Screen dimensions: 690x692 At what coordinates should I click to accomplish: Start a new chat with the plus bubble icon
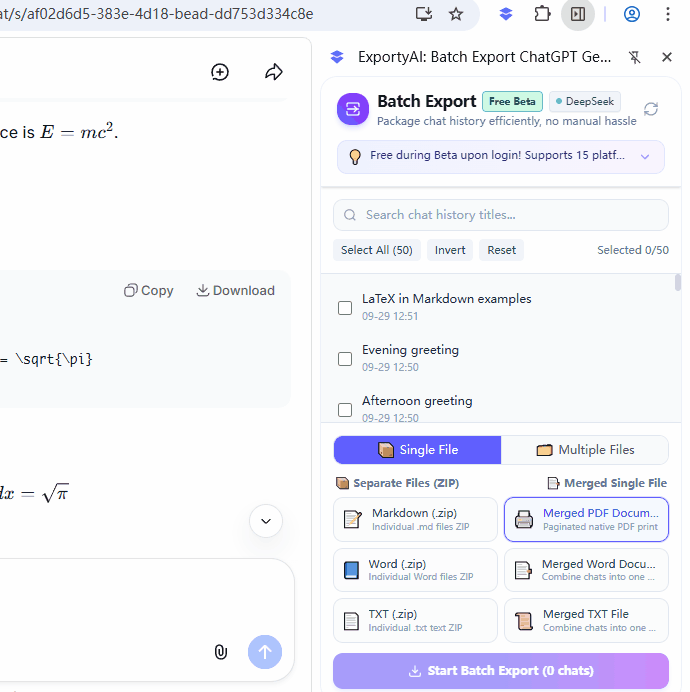coord(220,72)
